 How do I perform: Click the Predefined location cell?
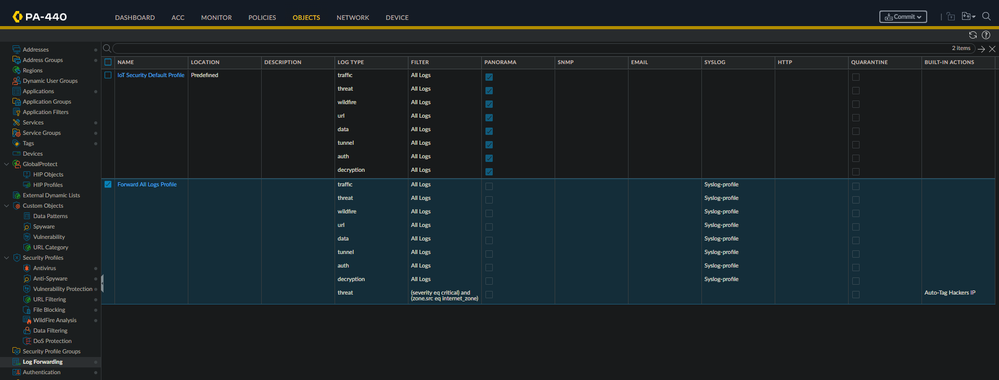pos(205,75)
